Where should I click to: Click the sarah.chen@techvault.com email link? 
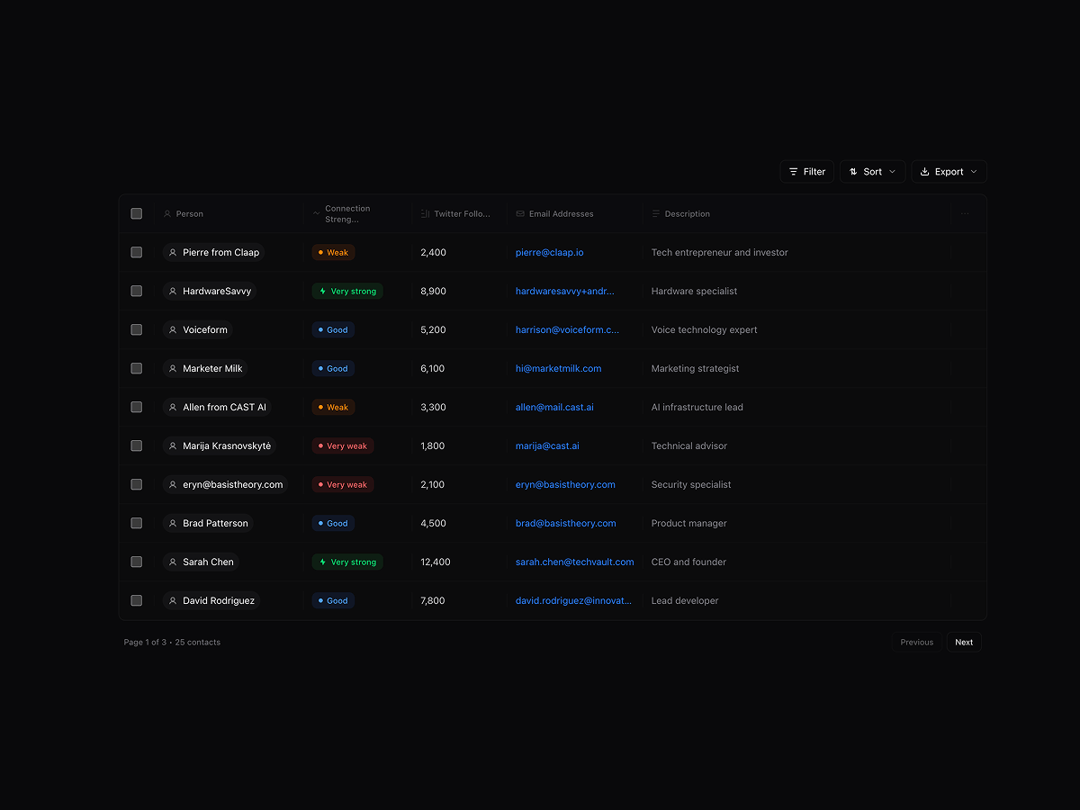pyautogui.click(x=575, y=561)
